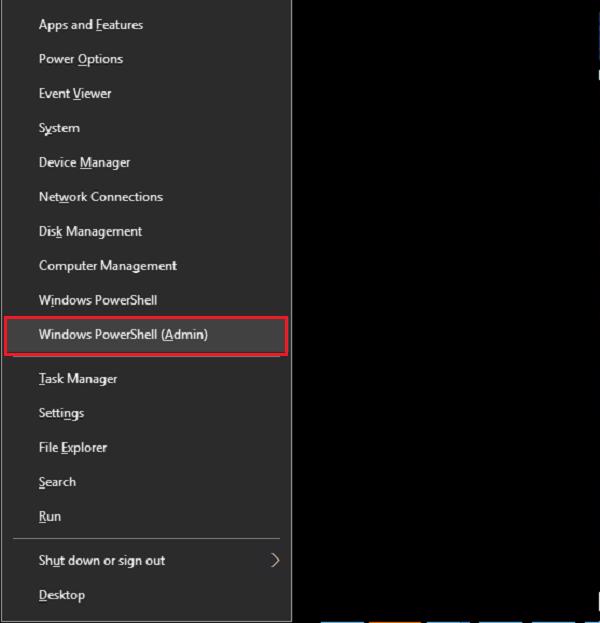Show the Desktop

[146, 596]
